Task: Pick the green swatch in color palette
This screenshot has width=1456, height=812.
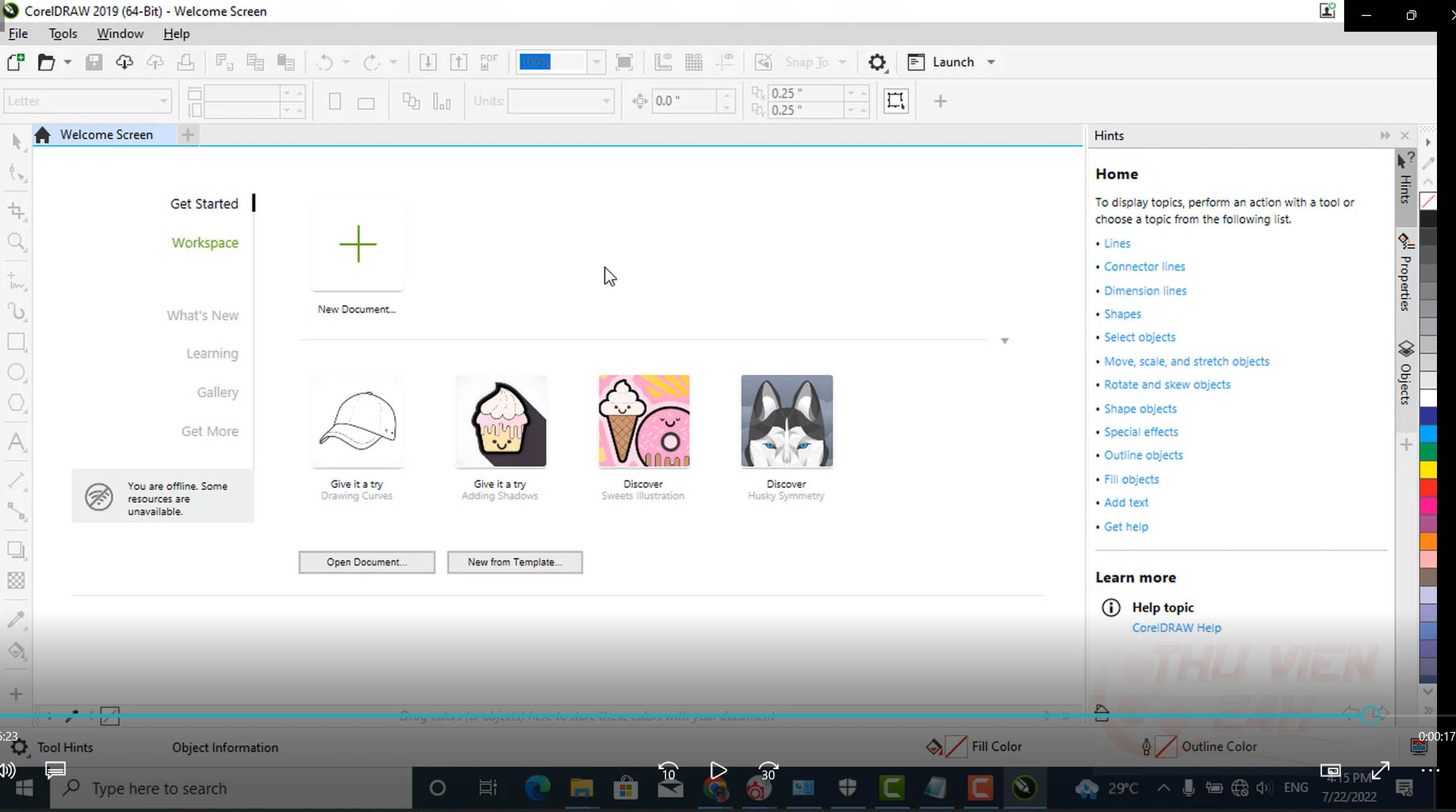Action: [1428, 451]
